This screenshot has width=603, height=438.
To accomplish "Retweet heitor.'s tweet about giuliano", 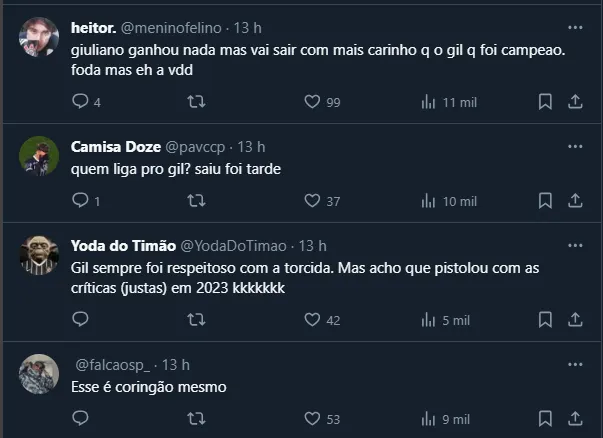I will (x=198, y=102).
